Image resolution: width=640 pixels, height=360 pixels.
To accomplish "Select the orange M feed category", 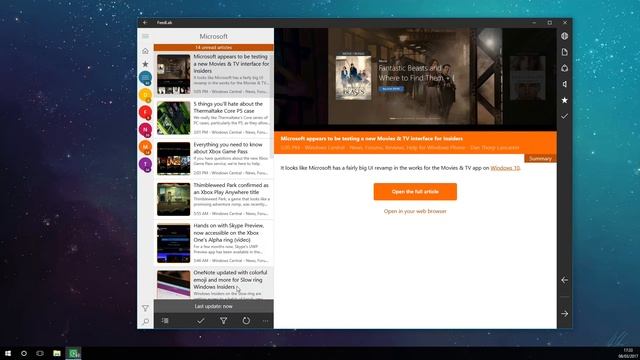I will [145, 147].
